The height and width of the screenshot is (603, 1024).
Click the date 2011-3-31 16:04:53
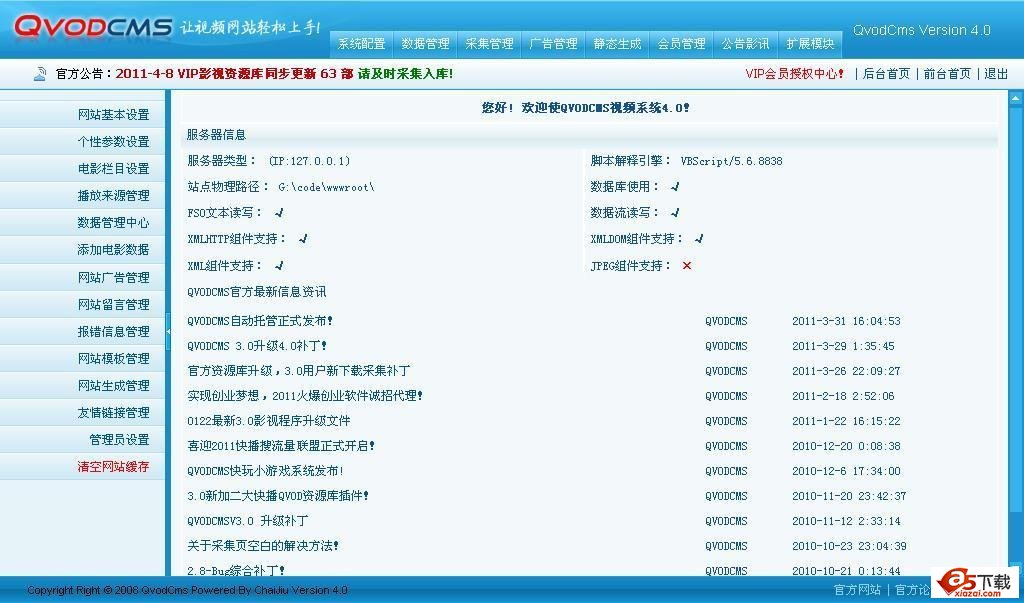pos(846,321)
